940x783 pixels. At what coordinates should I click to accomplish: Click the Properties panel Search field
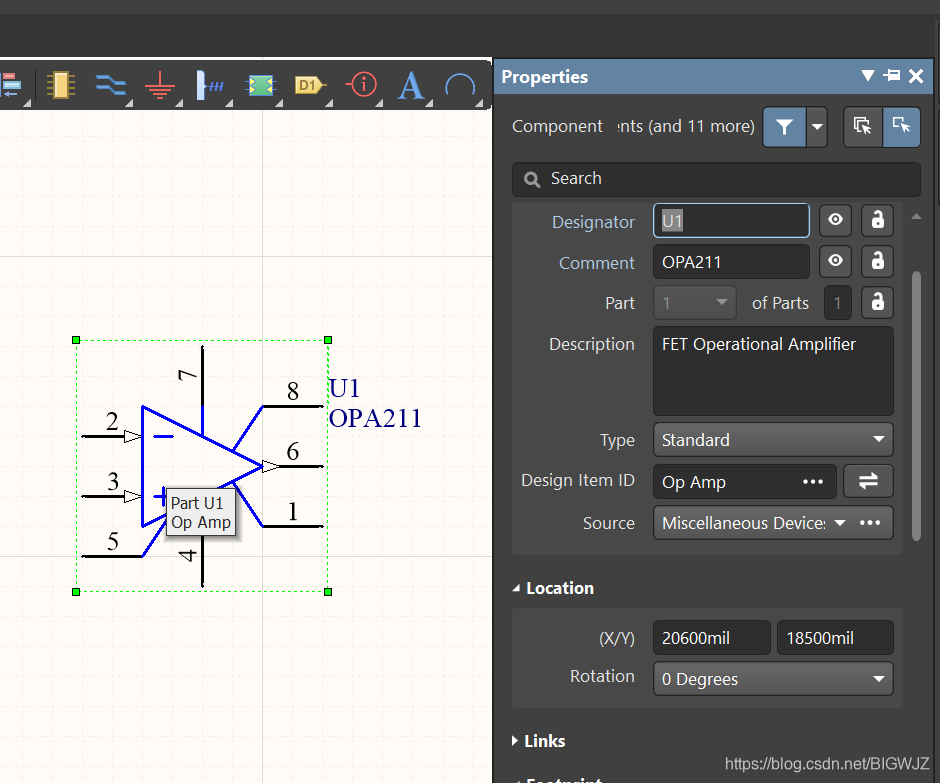tap(716, 179)
